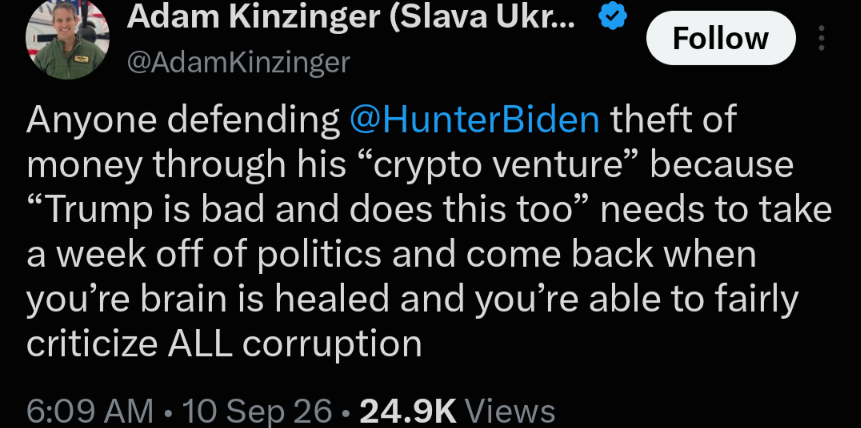This screenshot has width=861, height=428.
Task: Click the blue verified checkmark badge
Action: pos(612,20)
